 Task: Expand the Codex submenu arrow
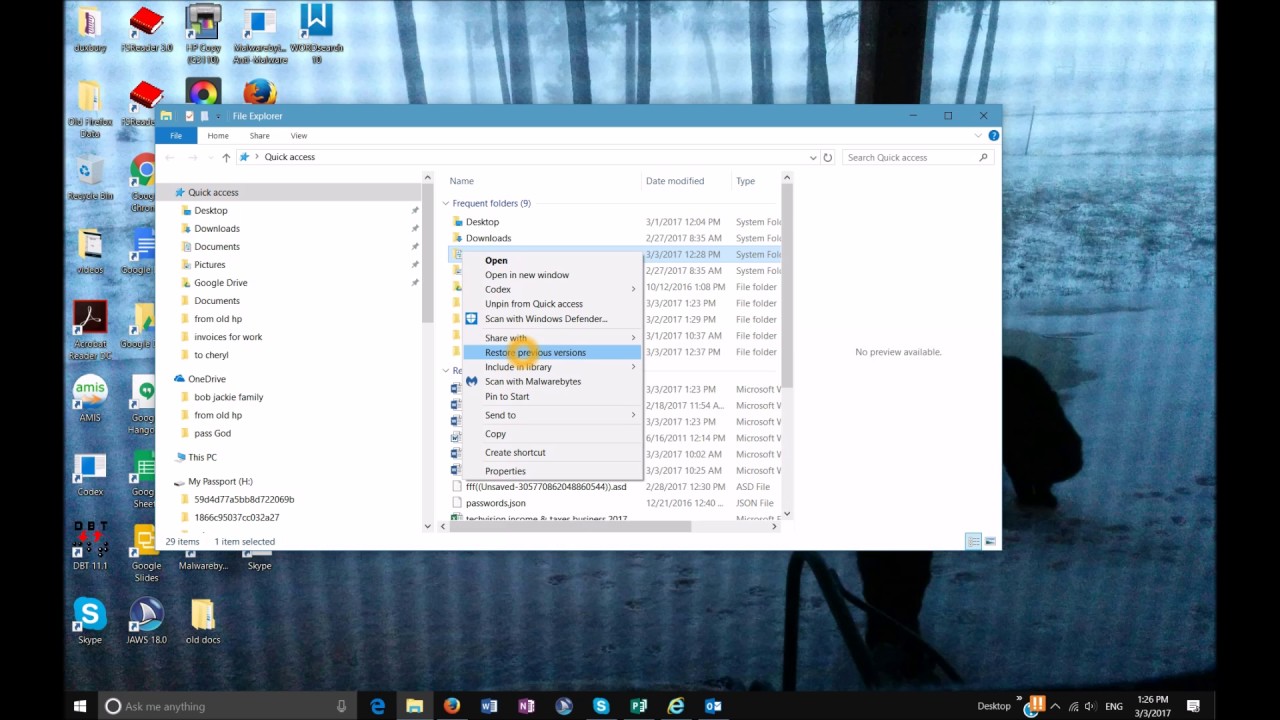pyautogui.click(x=633, y=289)
